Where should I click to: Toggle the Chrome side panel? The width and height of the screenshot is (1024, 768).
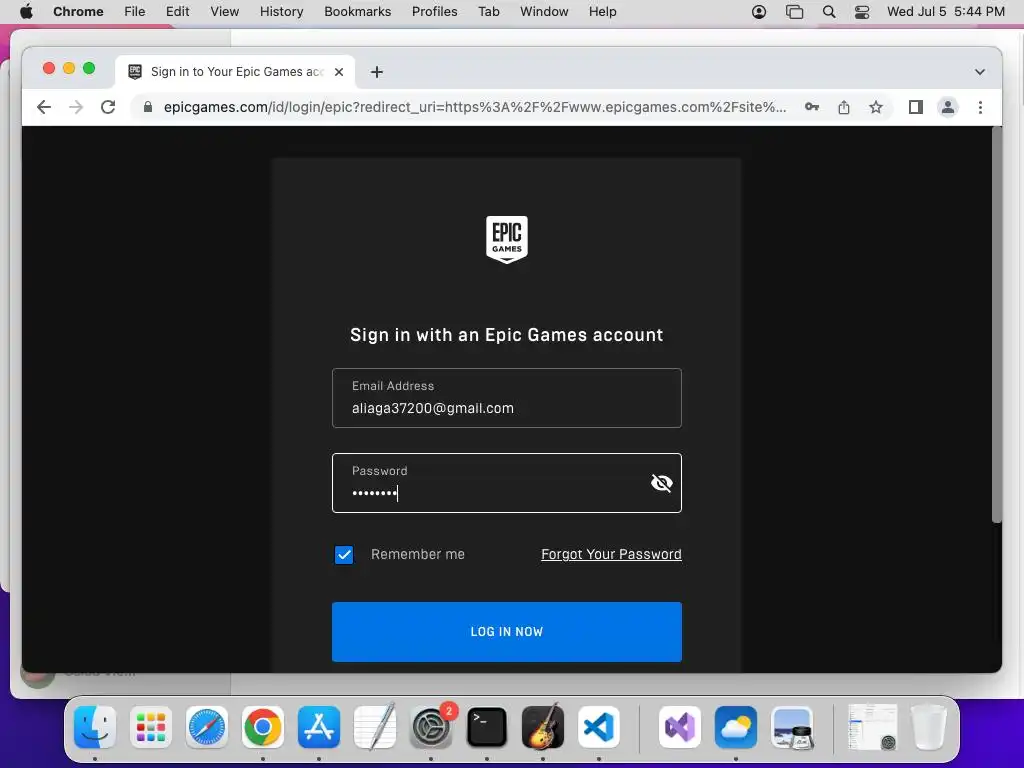[x=916, y=107]
